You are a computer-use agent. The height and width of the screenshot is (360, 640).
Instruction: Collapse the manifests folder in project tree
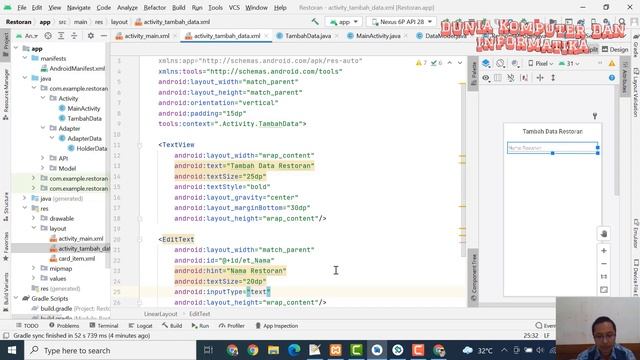25,58
